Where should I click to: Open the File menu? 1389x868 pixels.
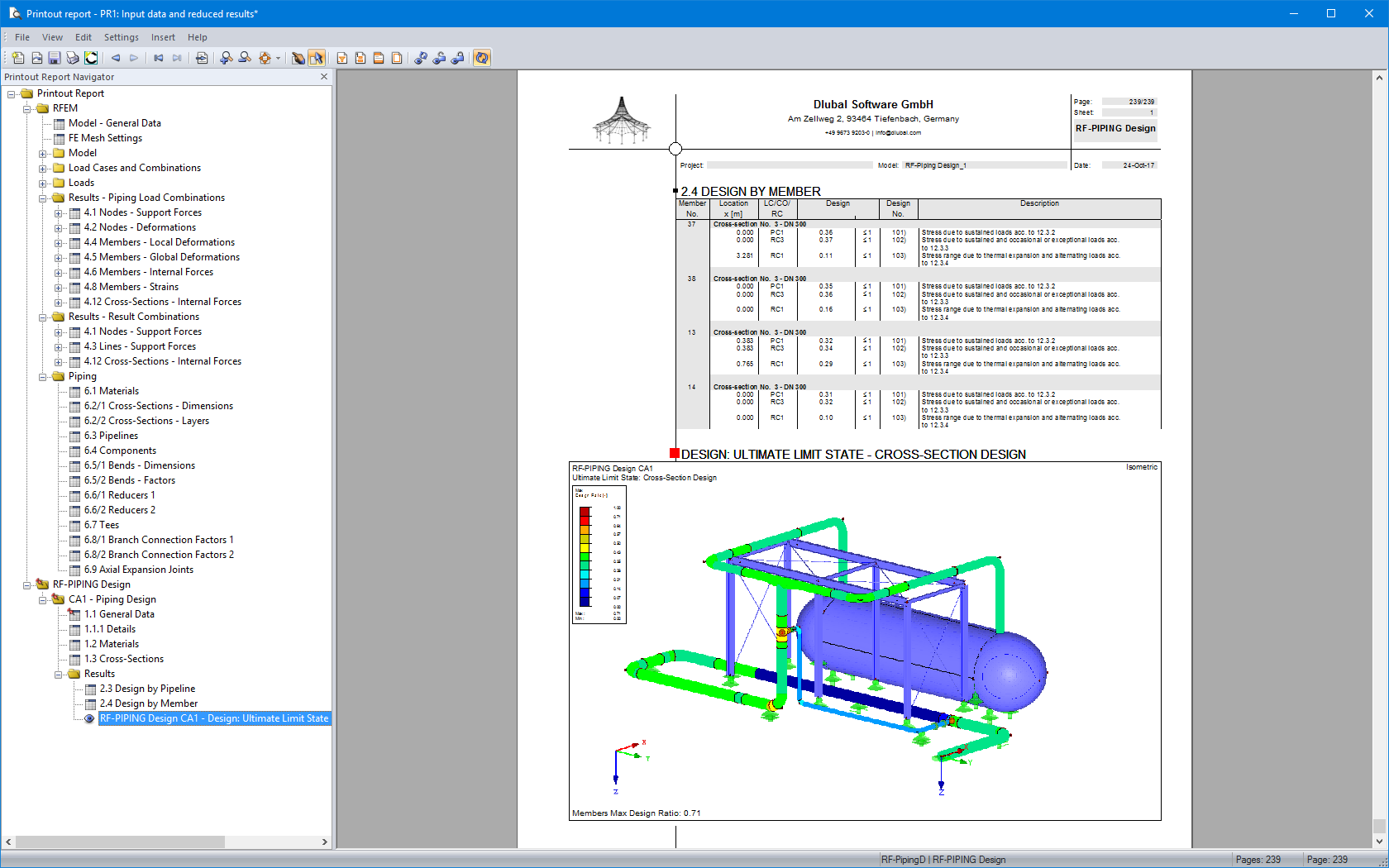[x=22, y=37]
